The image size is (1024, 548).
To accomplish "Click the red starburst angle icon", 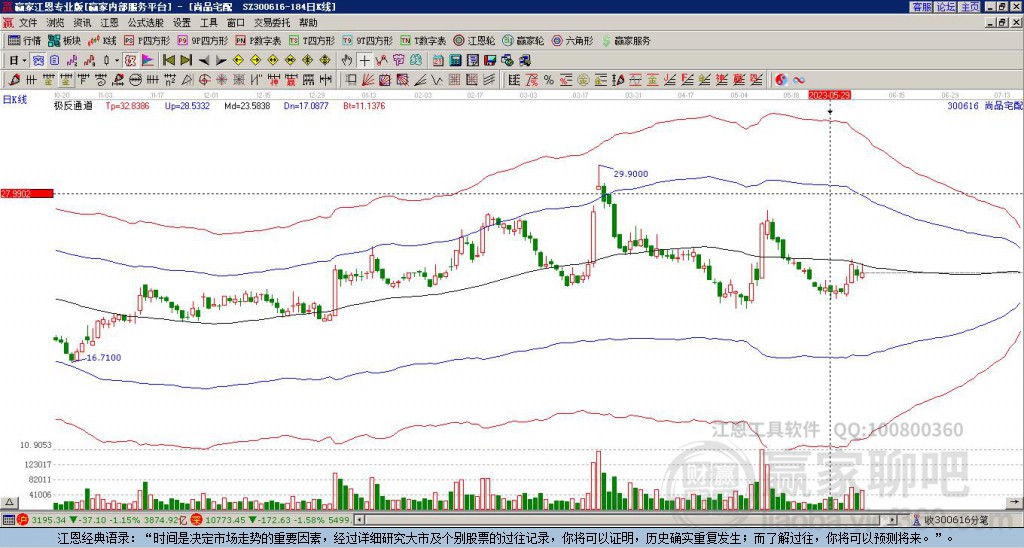I will [x=221, y=80].
